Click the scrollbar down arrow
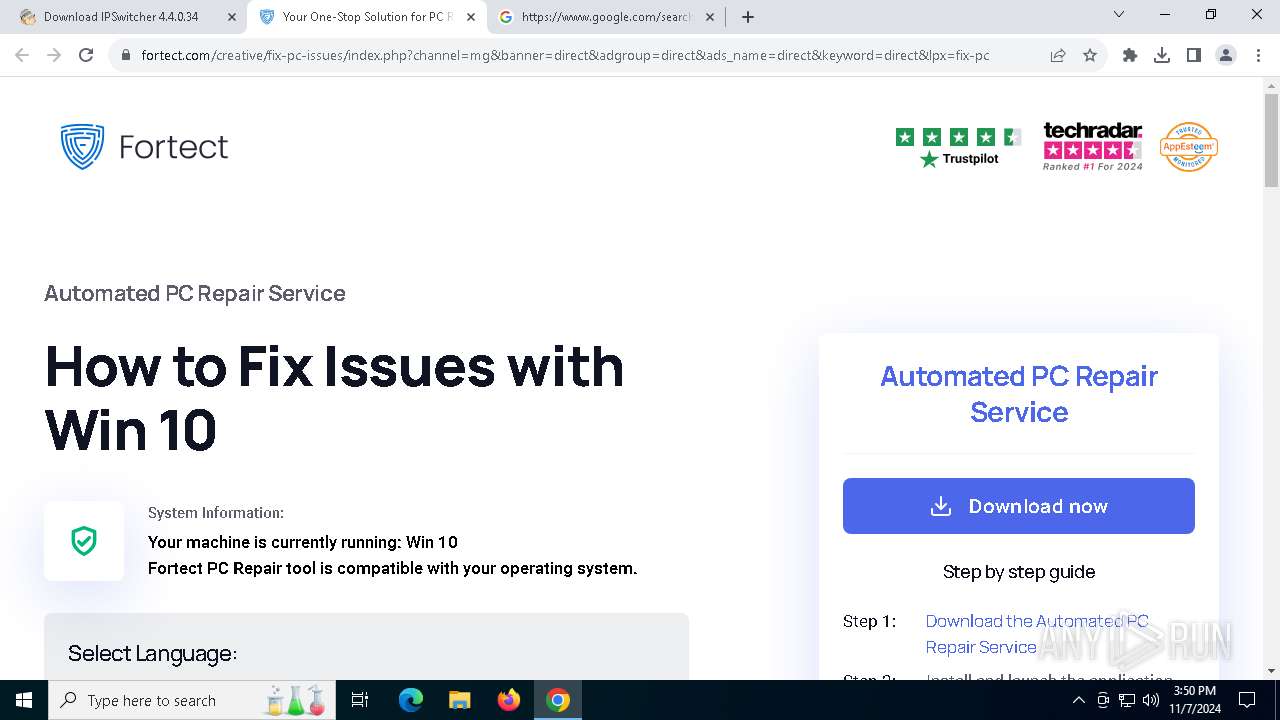1280x720 pixels. coord(1271,671)
